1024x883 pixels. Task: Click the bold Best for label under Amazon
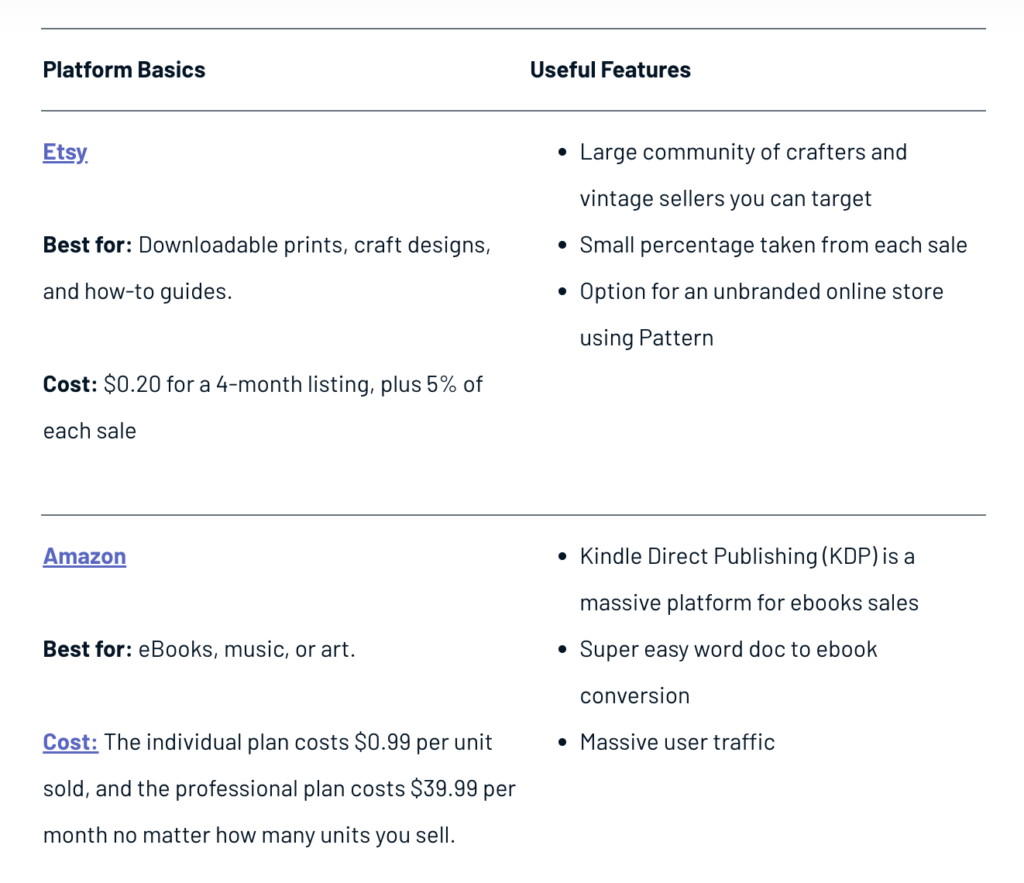click(88, 649)
